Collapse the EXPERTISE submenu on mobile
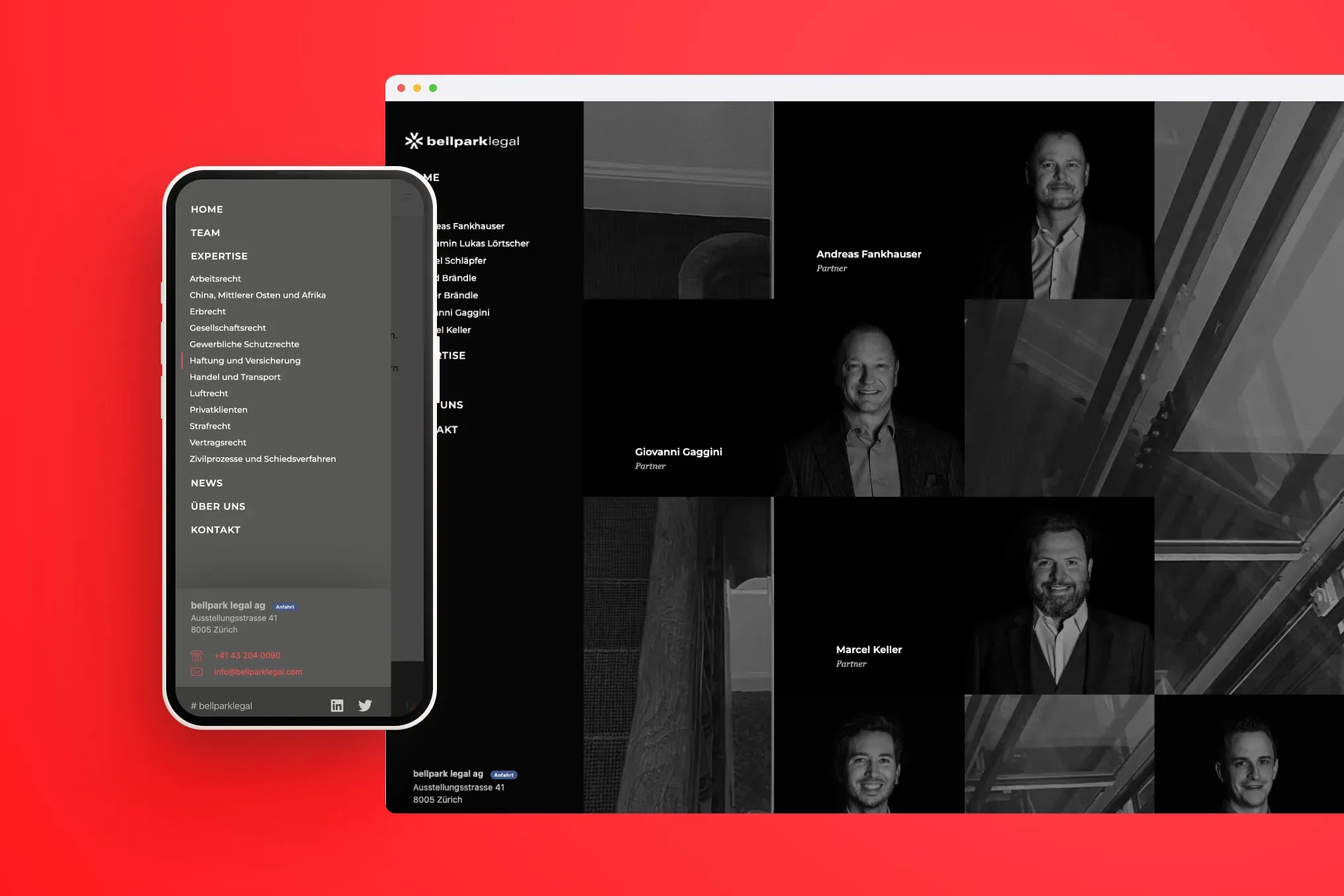 pos(219,256)
